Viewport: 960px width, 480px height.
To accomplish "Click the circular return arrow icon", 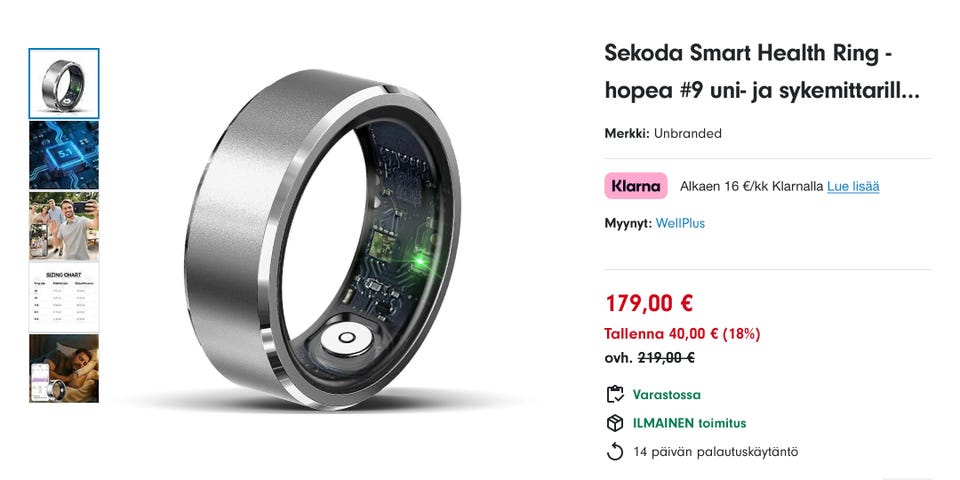I will tap(615, 452).
